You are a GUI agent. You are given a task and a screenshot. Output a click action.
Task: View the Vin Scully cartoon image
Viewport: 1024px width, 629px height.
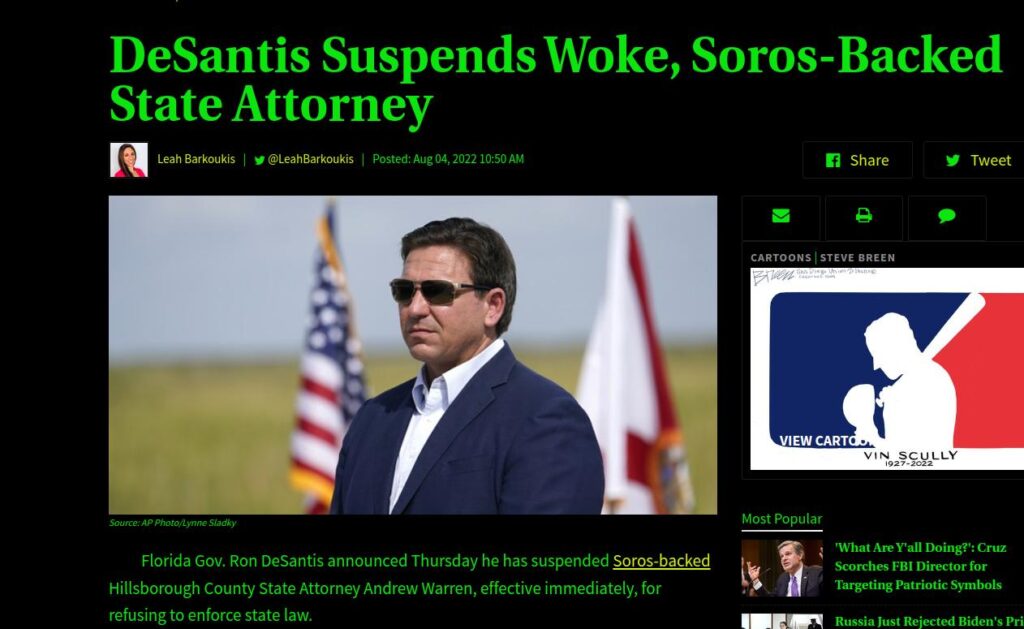pos(887,369)
